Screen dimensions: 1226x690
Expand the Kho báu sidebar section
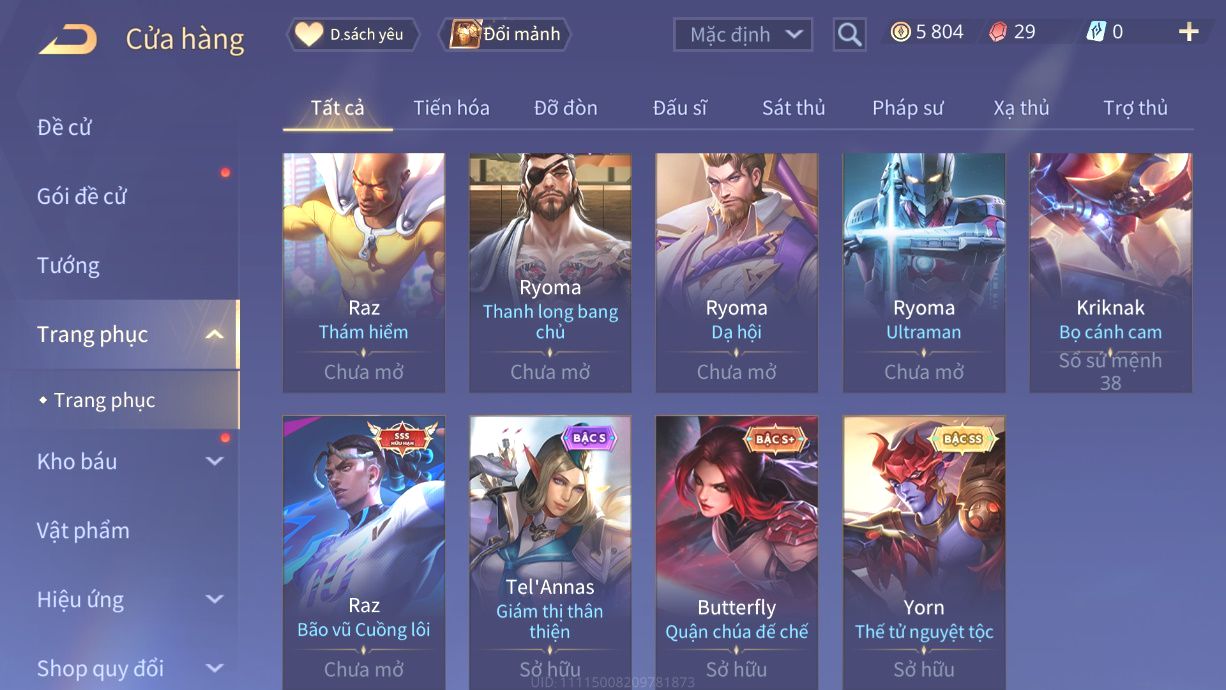214,461
